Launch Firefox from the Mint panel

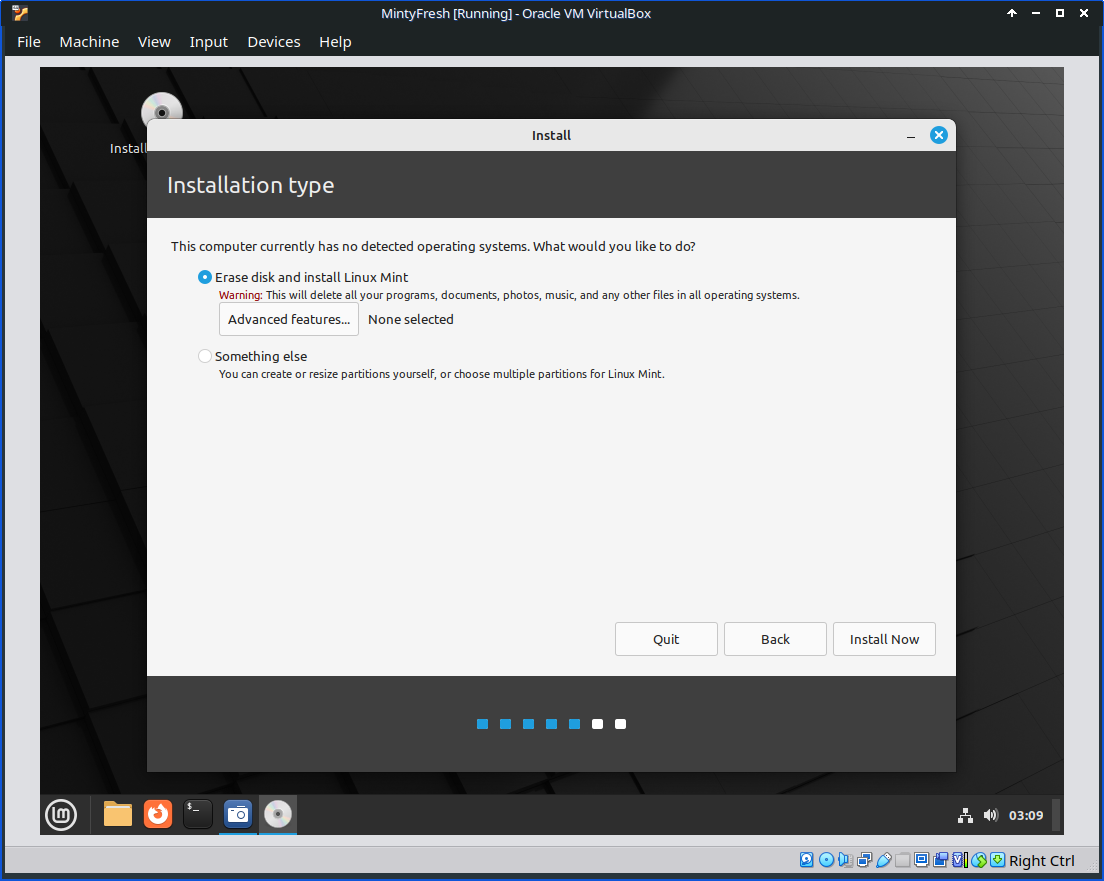158,815
